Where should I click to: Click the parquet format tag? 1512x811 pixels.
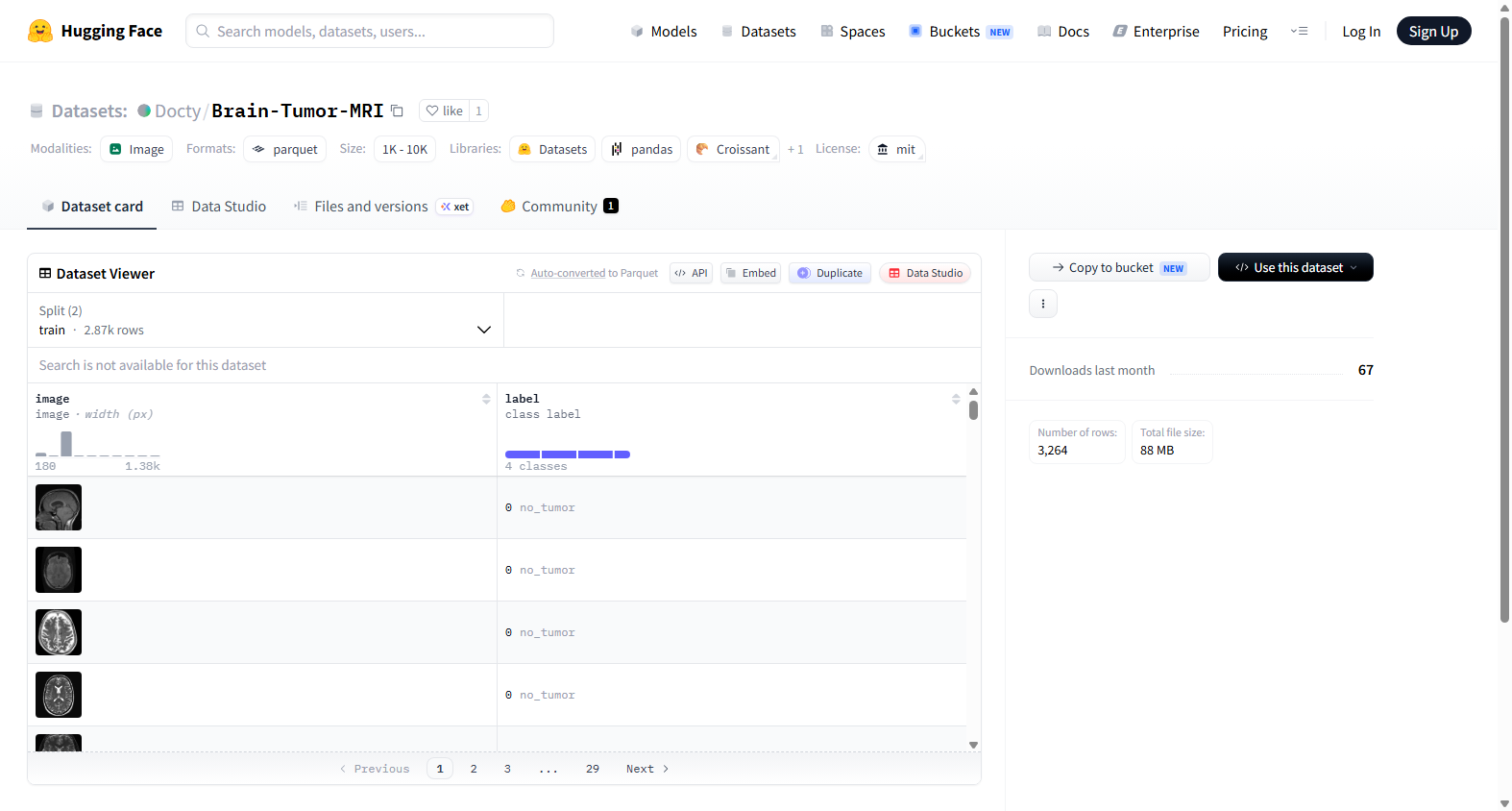coord(285,149)
